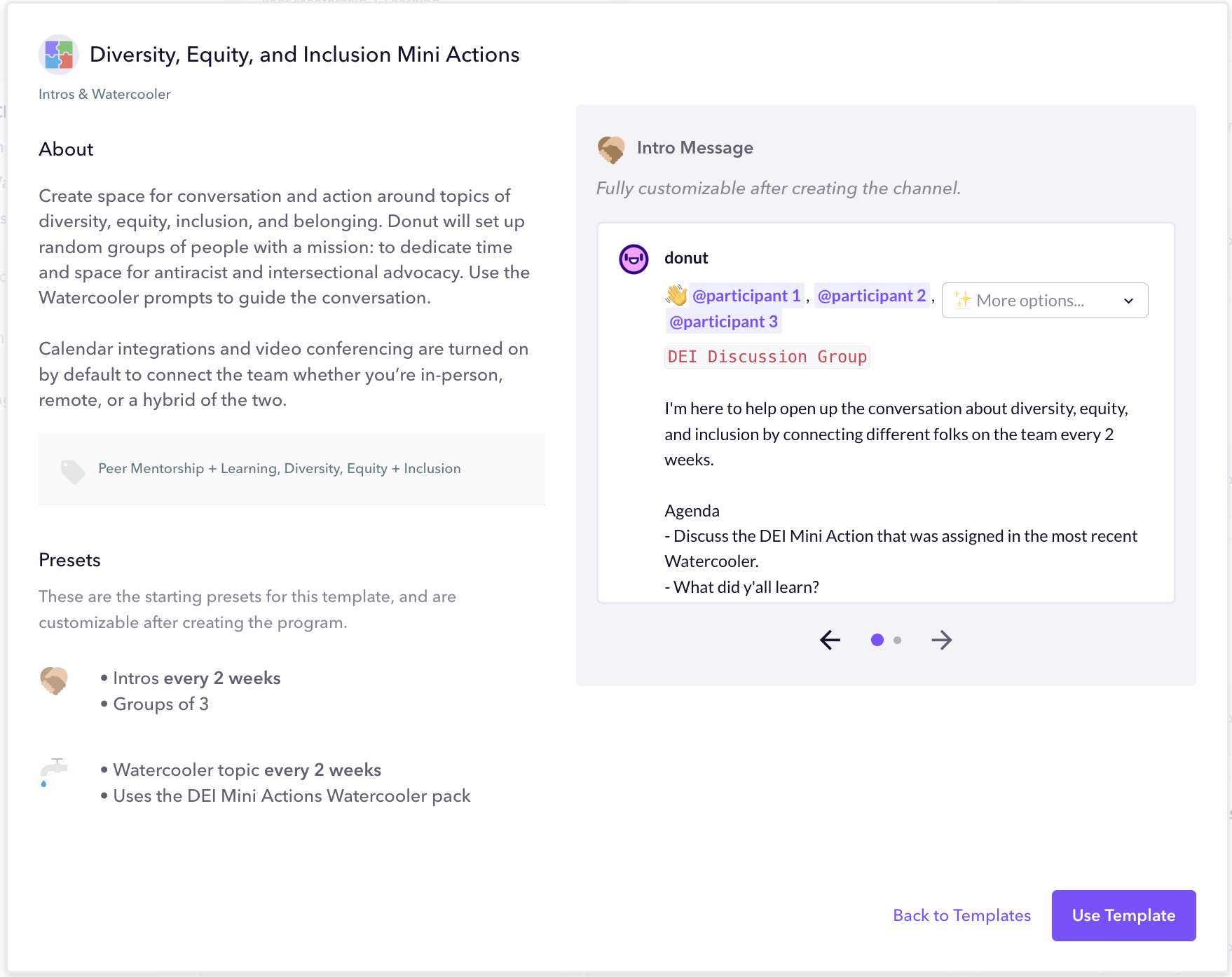Viewport: 1232px width, 977px height.
Task: Click the Peer Mentorship + Learning tags text
Action: [280, 468]
